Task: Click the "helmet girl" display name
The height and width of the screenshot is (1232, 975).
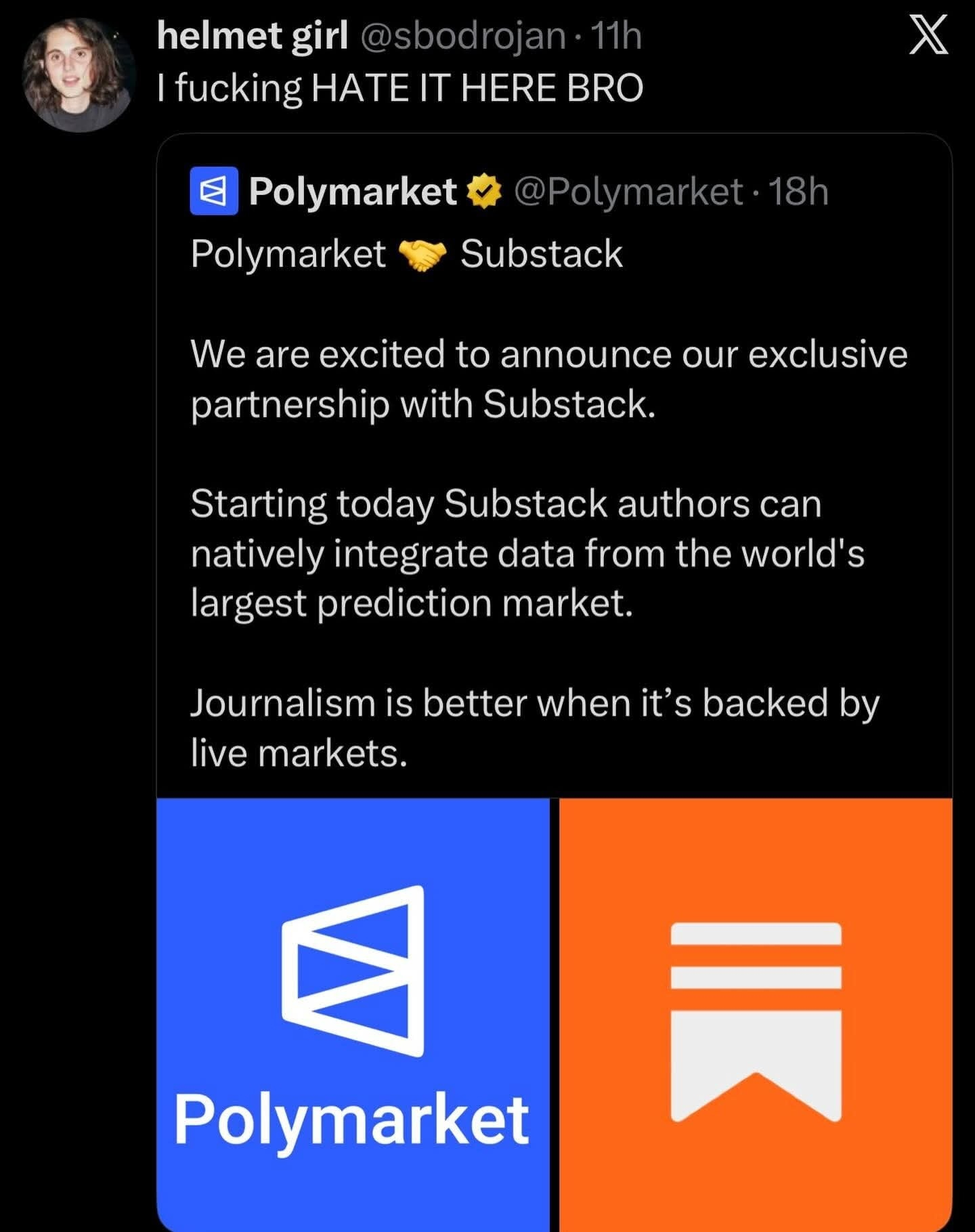Action: pos(252,35)
